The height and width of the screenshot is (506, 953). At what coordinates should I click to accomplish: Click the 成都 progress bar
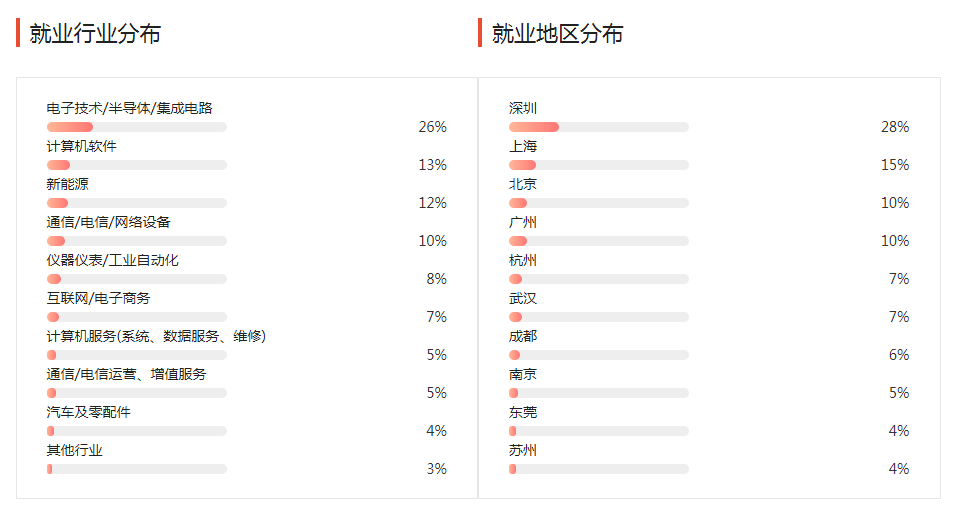(598, 355)
